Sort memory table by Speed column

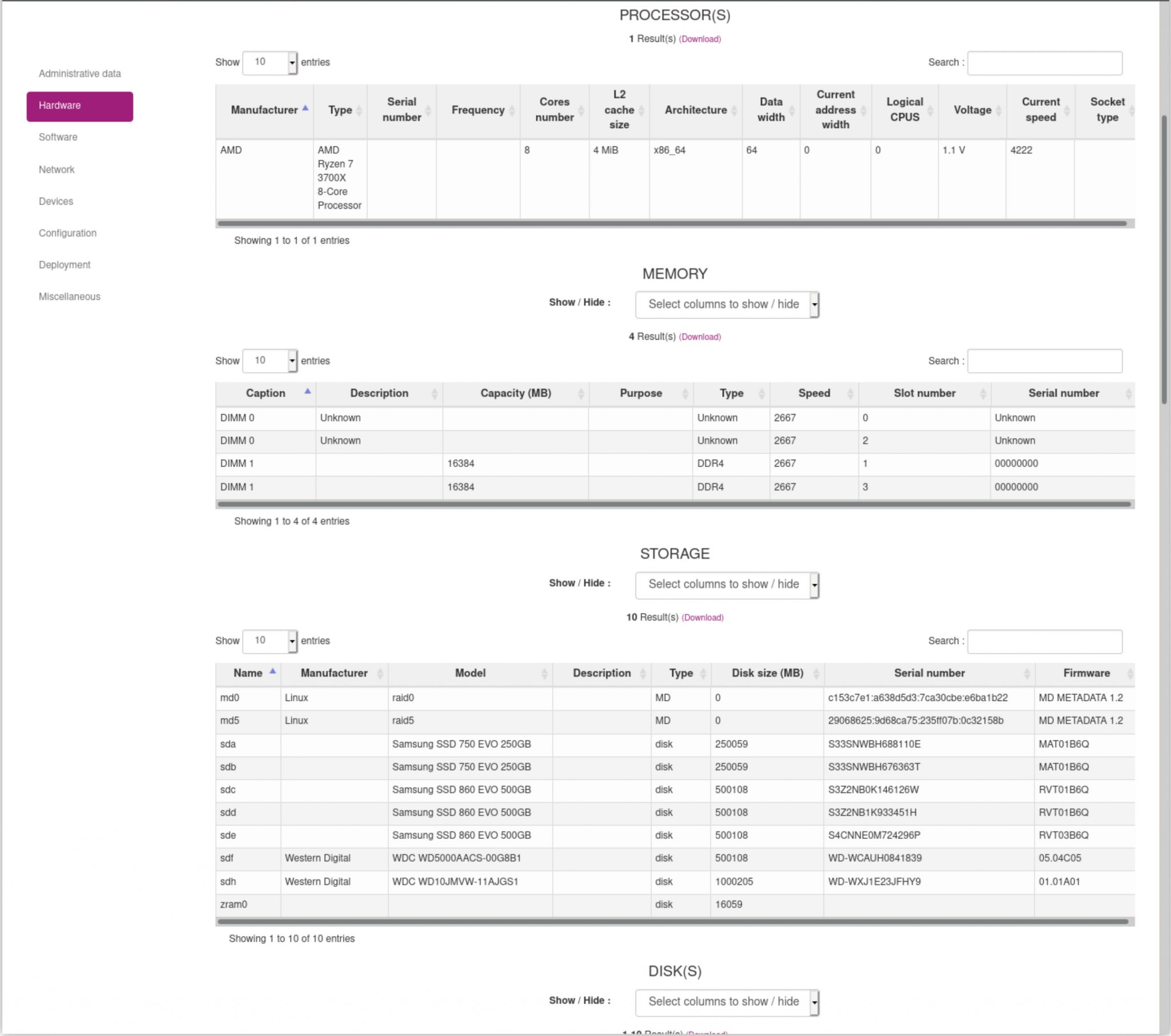click(x=814, y=393)
